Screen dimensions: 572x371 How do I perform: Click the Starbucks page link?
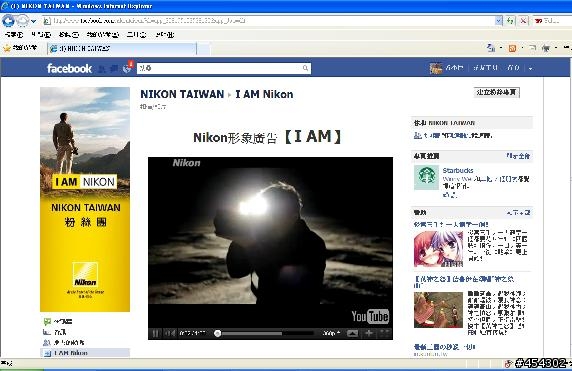pyautogui.click(x=458, y=170)
